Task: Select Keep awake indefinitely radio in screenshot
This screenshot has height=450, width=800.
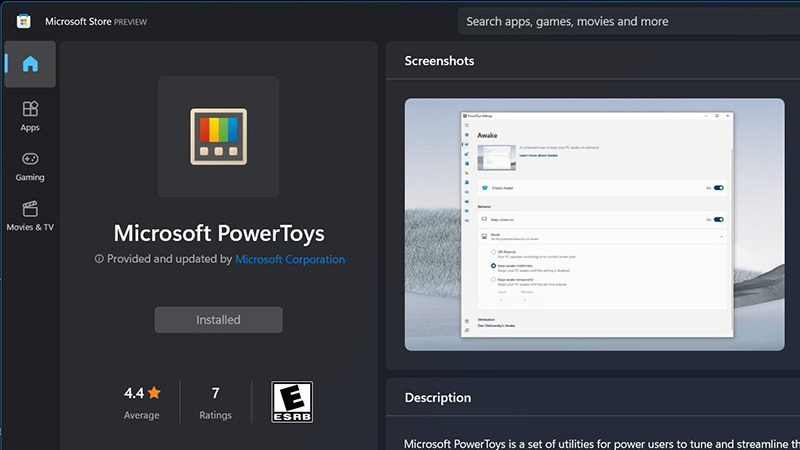Action: pyautogui.click(x=493, y=266)
